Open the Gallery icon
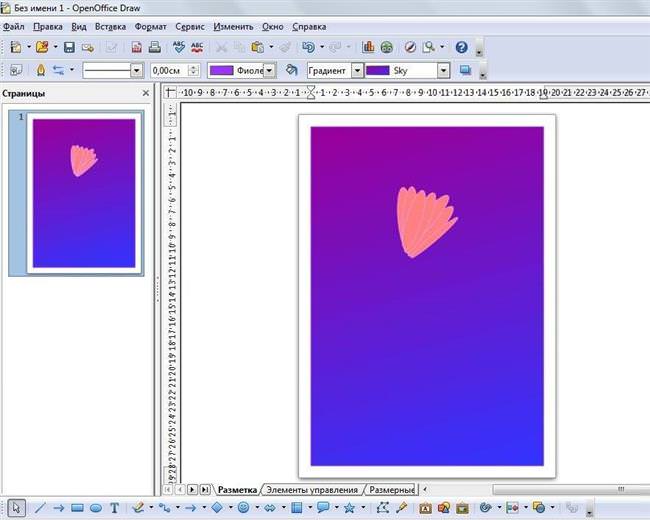Image resolution: width=650 pixels, height=520 pixels. click(x=462, y=508)
